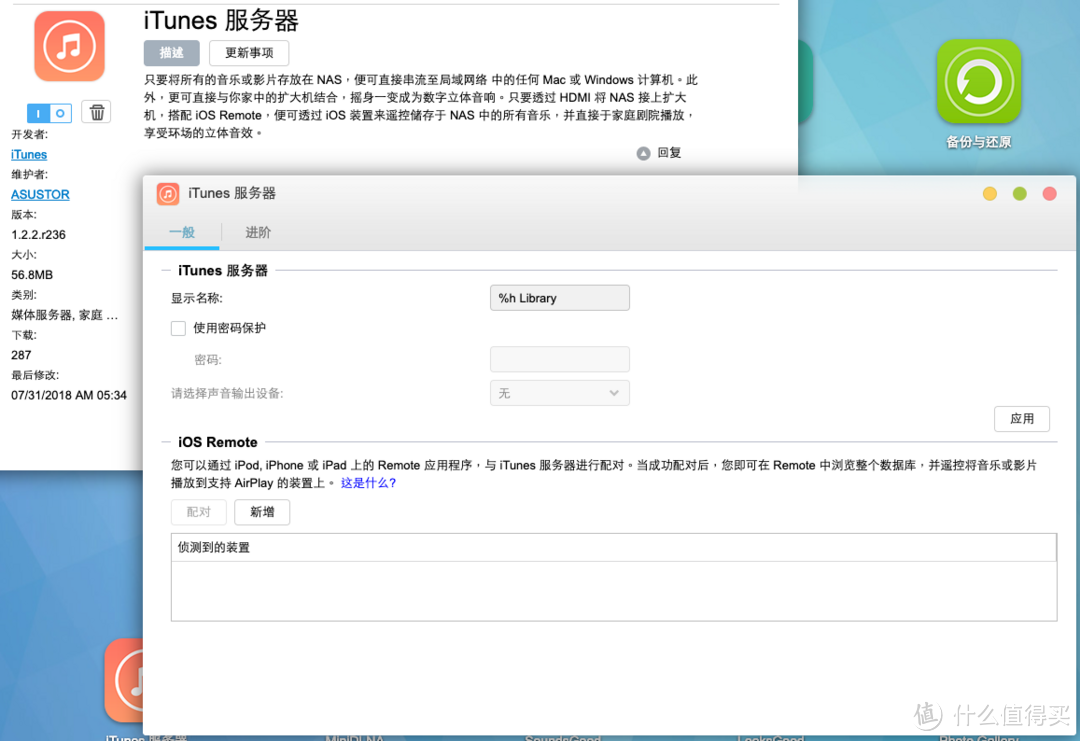The height and width of the screenshot is (741, 1080).
Task: Switch to the 进阶 tab
Action: coord(258,233)
